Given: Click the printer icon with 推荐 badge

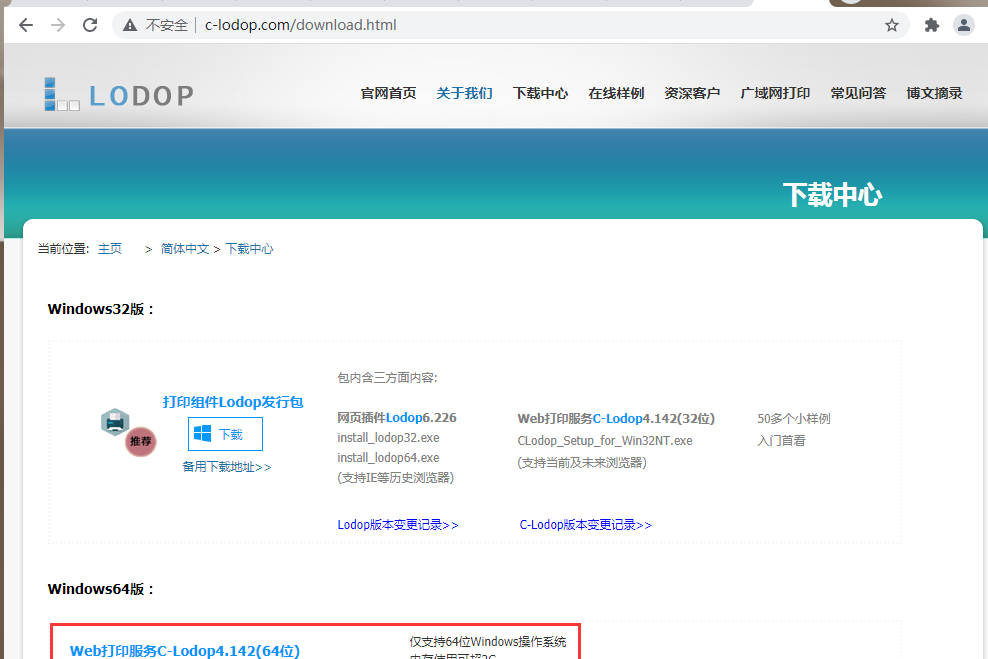Looking at the screenshot, I should coord(128,432).
